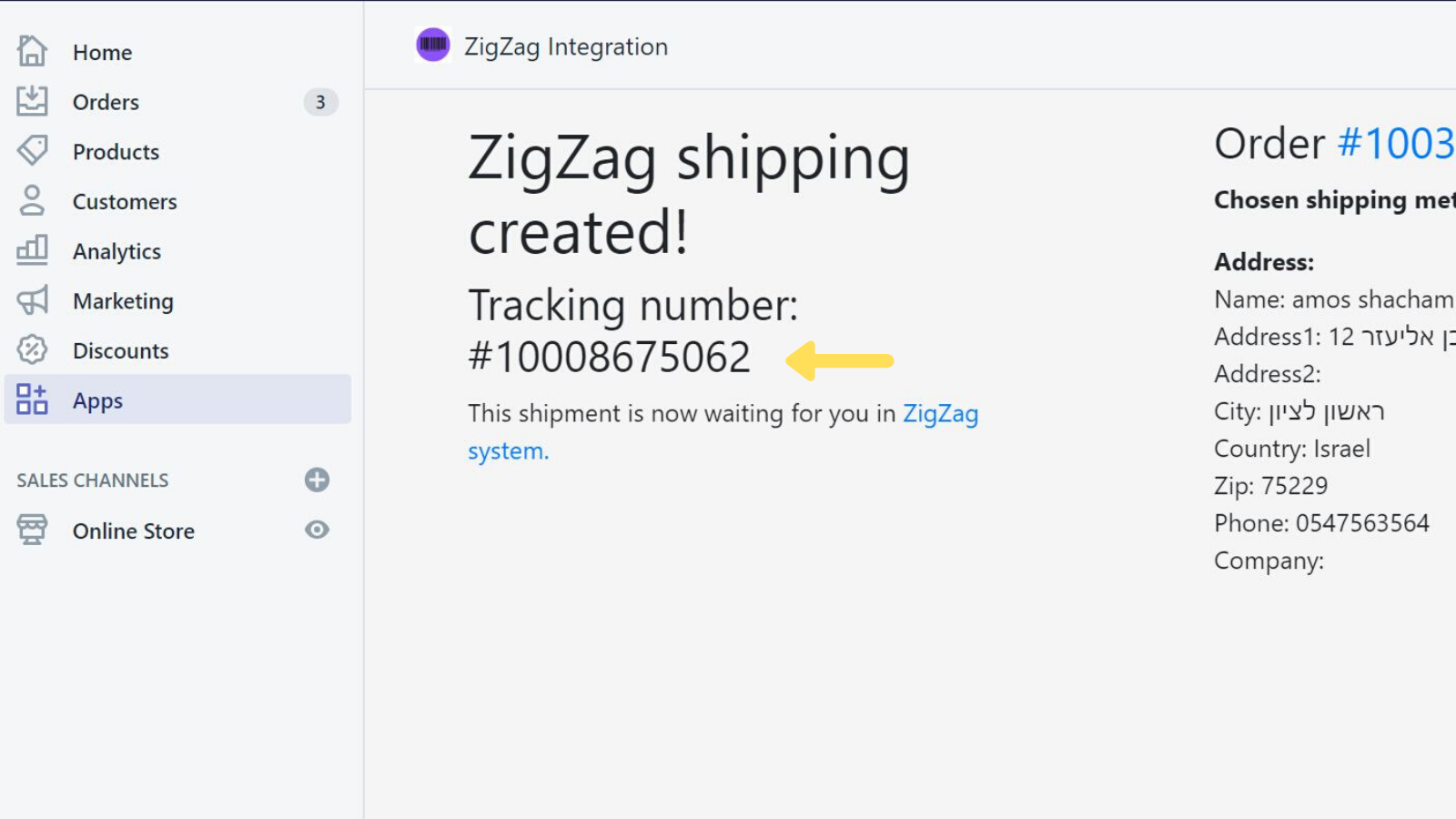Open the ZigZag system link
Image resolution: width=1456 pixels, height=819 pixels.
(940, 414)
